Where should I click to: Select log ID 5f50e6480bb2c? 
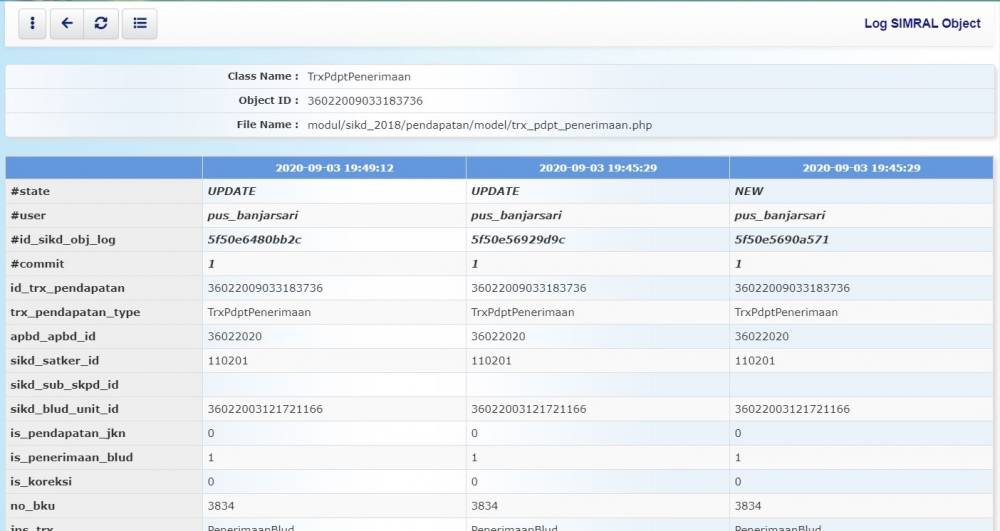click(254, 240)
